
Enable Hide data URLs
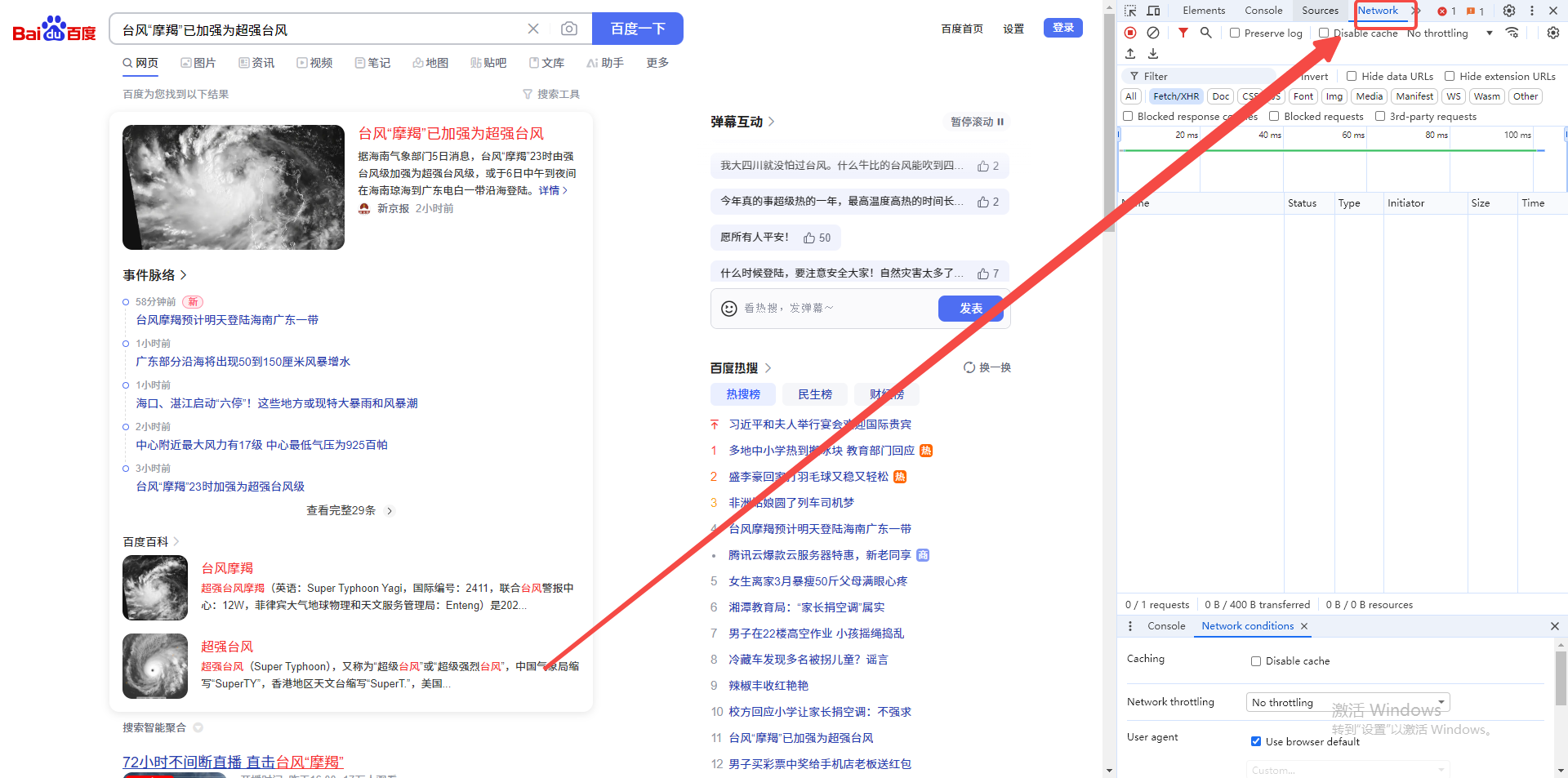click(x=1352, y=76)
